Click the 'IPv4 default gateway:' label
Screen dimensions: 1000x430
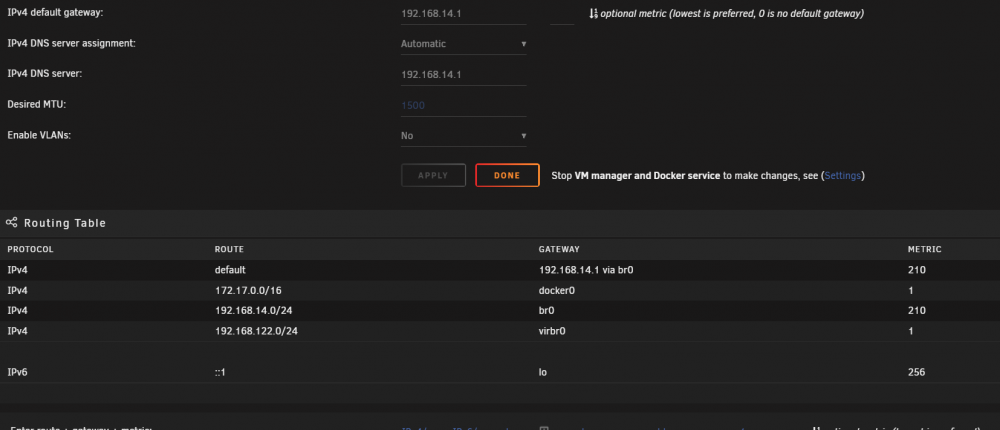[55, 13]
